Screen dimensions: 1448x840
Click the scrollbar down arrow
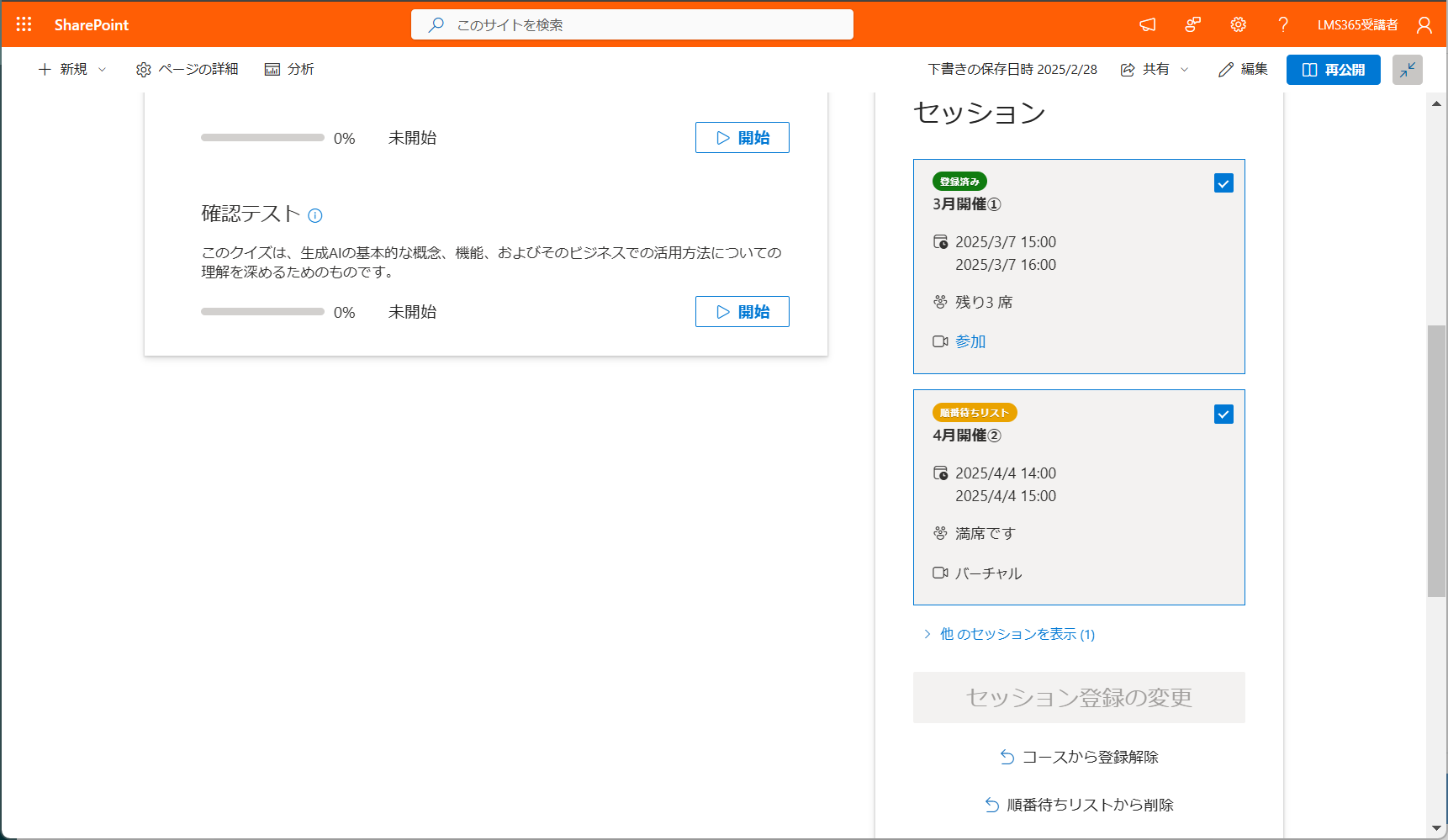tap(1437, 828)
